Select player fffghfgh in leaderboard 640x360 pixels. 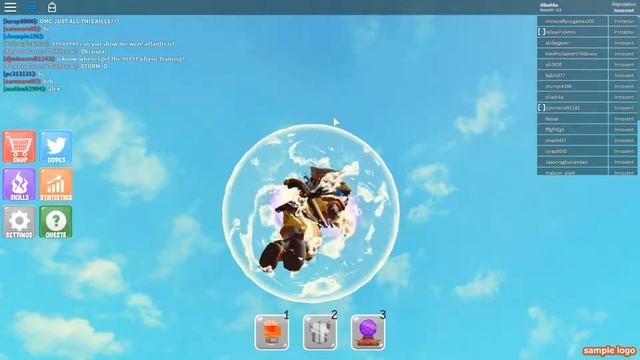tap(587, 129)
